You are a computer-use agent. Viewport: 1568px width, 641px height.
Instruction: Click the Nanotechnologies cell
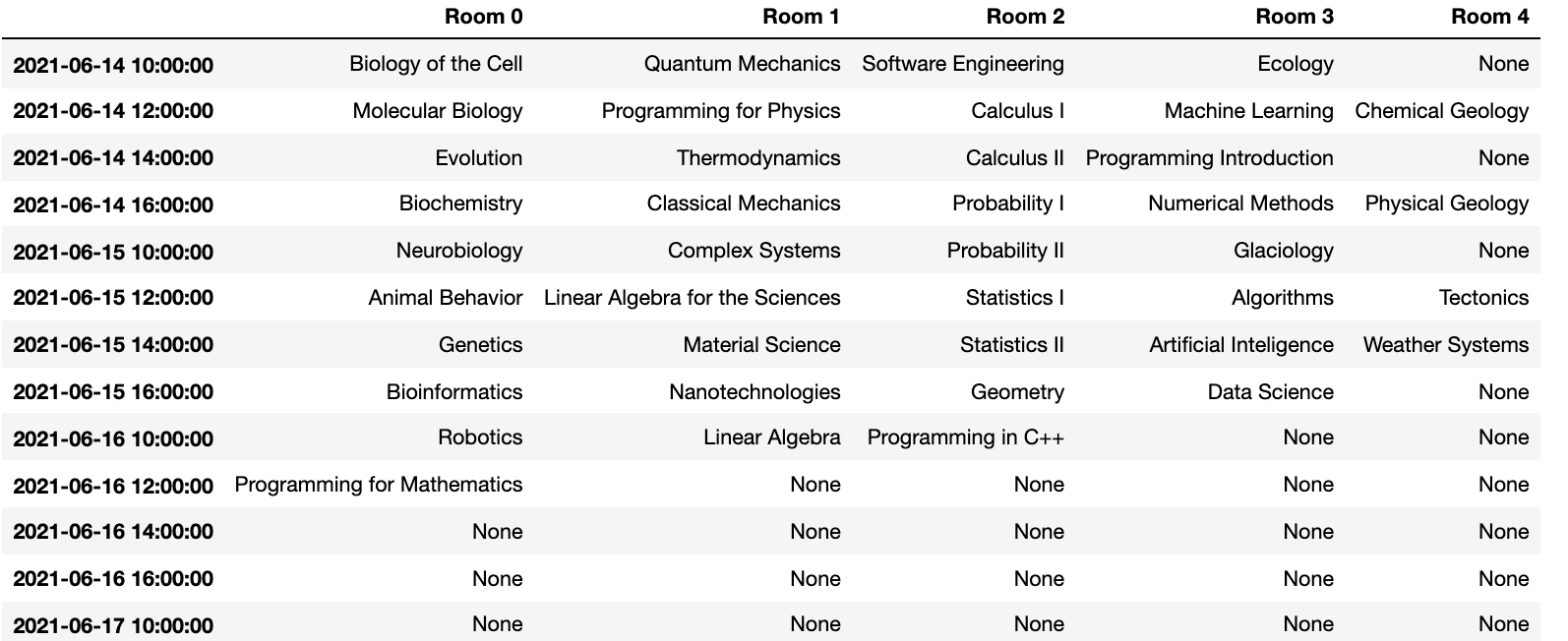[754, 392]
